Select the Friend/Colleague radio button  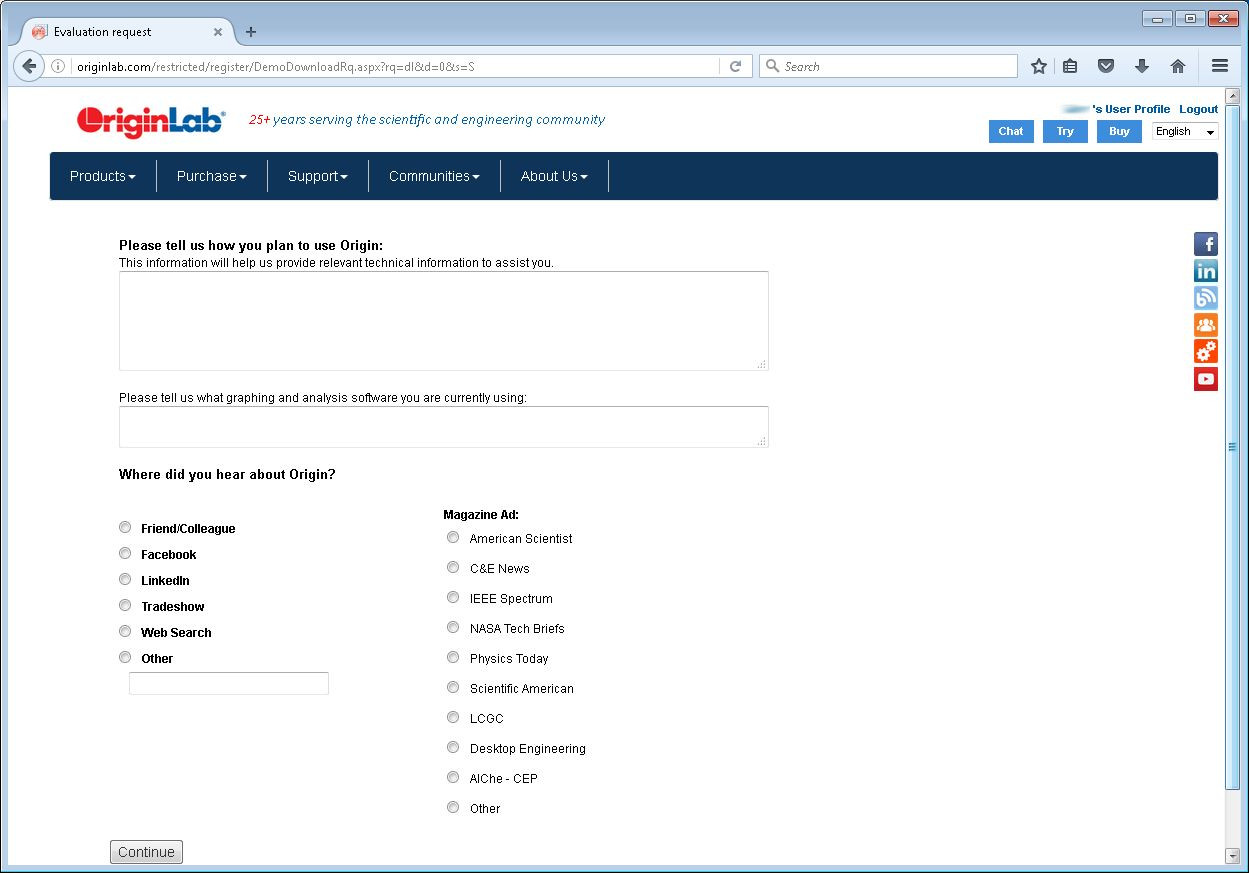click(x=125, y=528)
